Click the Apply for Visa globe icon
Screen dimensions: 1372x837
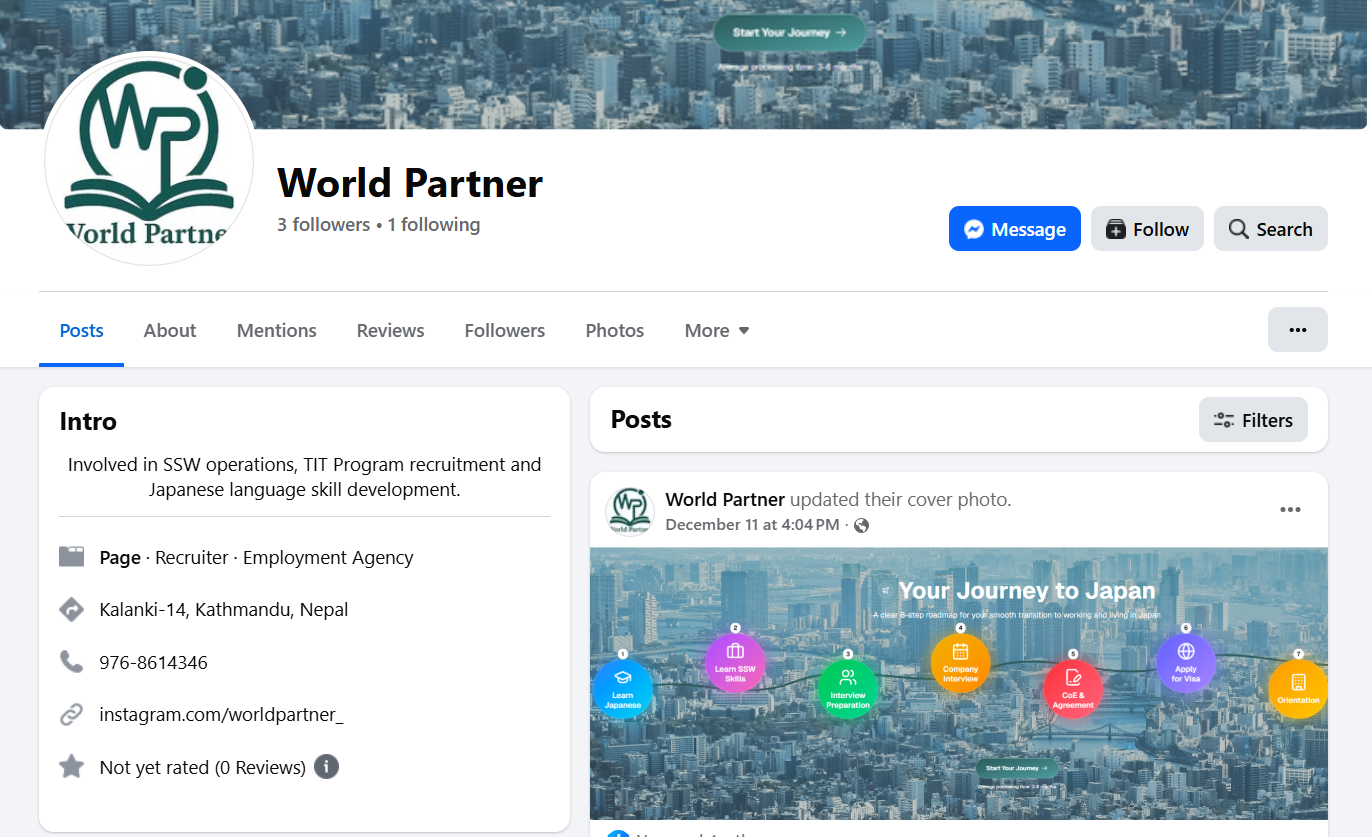click(1185, 663)
